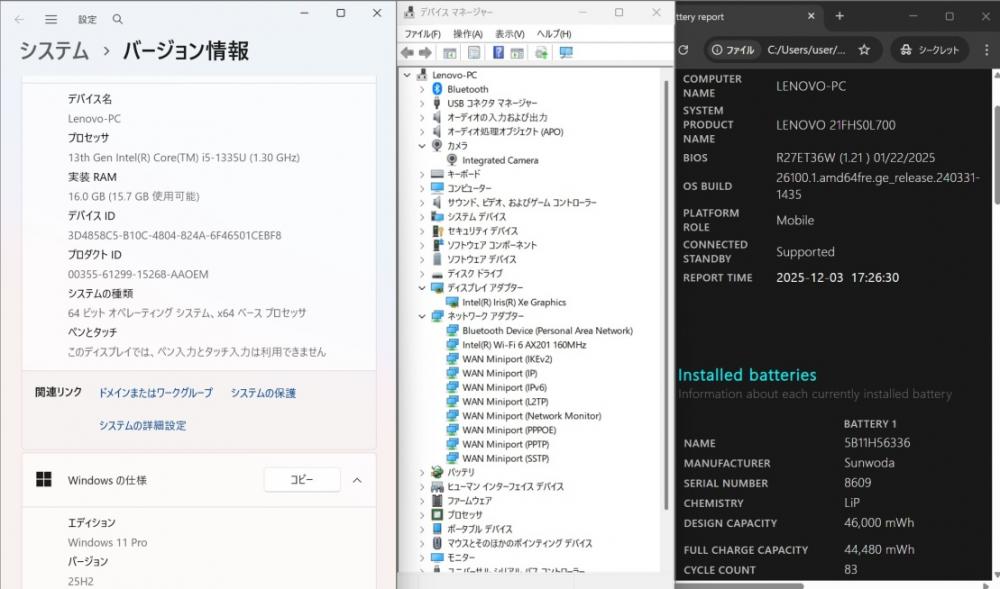This screenshot has height=589, width=1000.
Task: Expand USB コネクタ マネージャー category
Action: (x=422, y=103)
